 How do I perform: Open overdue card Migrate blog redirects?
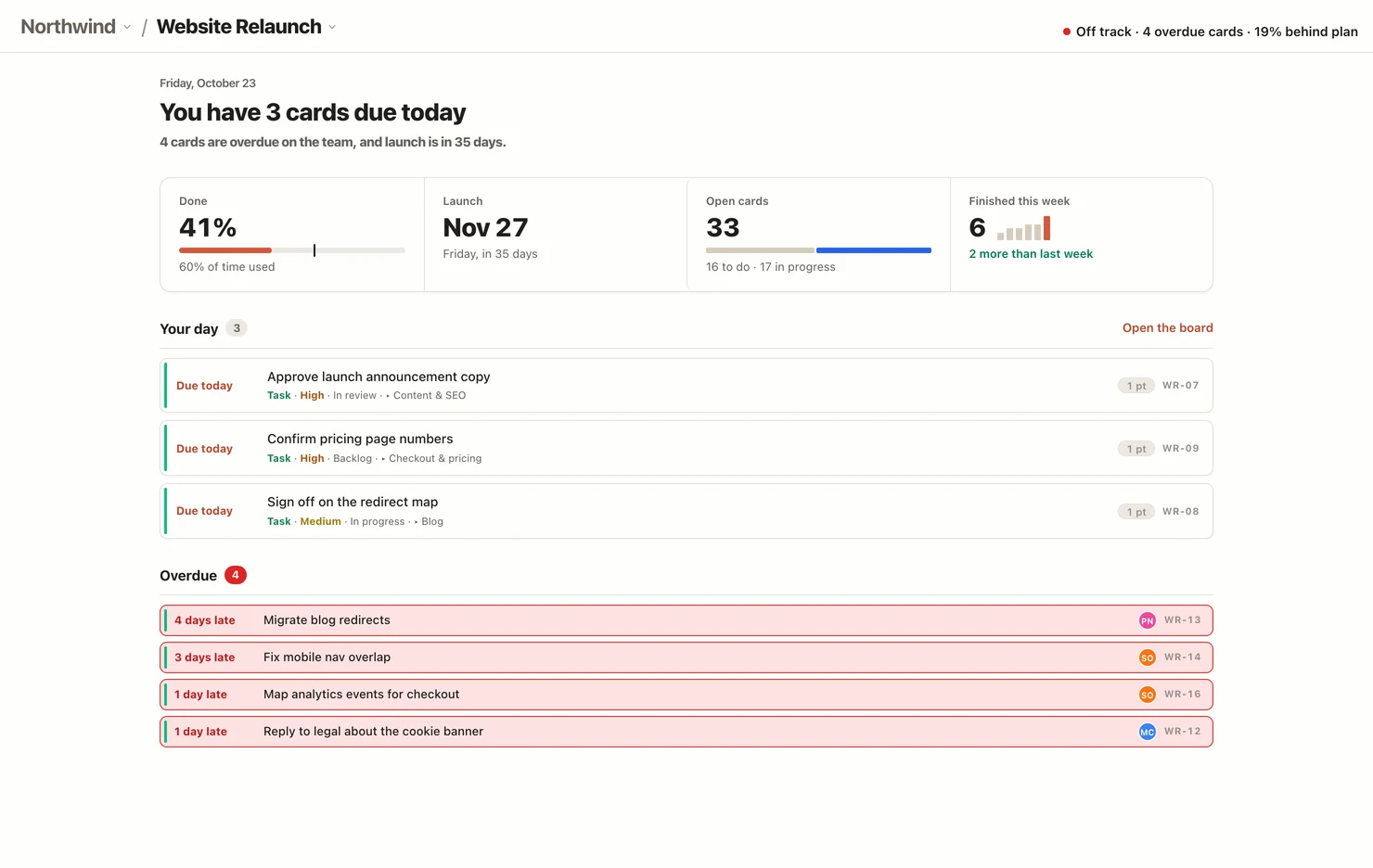click(x=686, y=620)
